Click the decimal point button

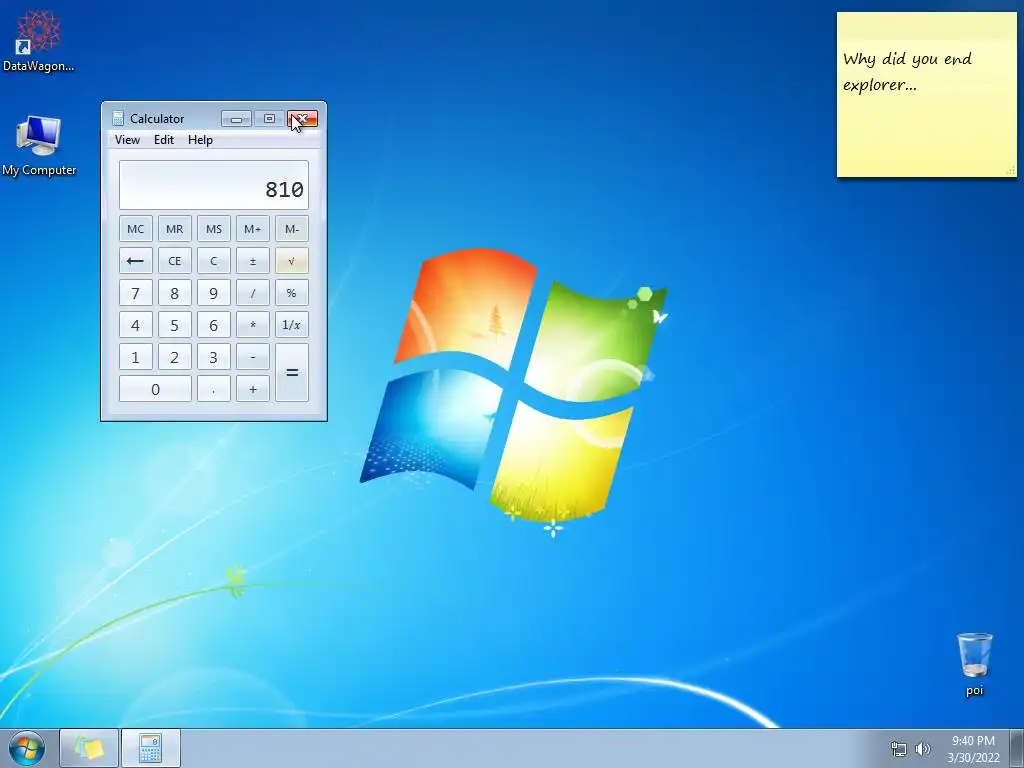coord(214,389)
